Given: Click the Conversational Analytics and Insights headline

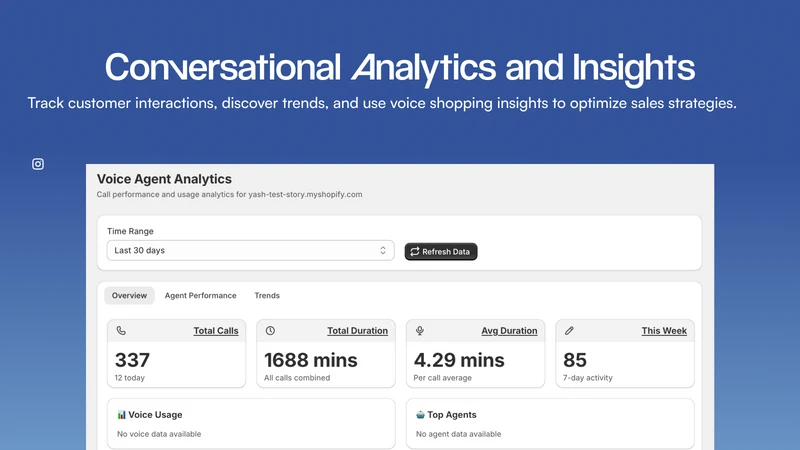Looking at the screenshot, I should (399, 67).
